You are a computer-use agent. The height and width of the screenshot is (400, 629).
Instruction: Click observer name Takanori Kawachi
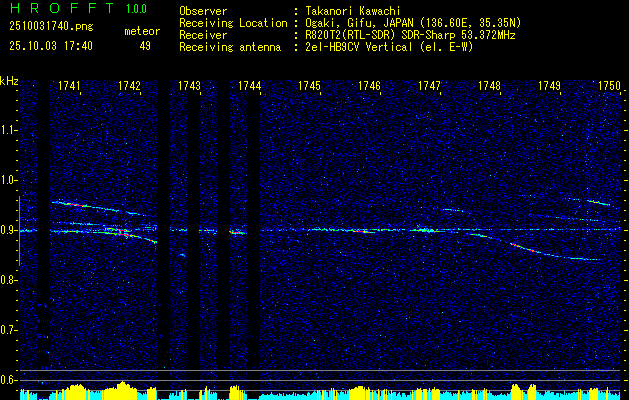pos(353,11)
